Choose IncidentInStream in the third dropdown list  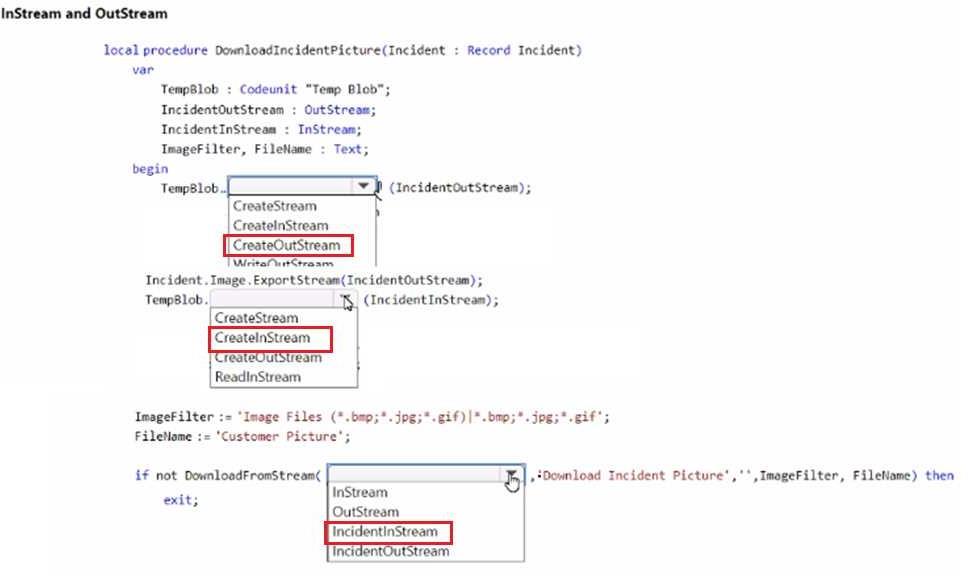(x=385, y=532)
